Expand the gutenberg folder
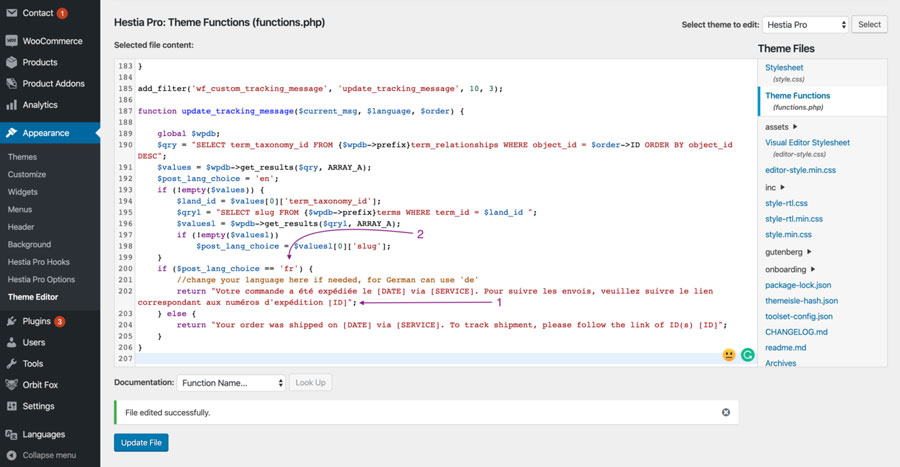Viewport: 900px width, 467px height. 788,252
